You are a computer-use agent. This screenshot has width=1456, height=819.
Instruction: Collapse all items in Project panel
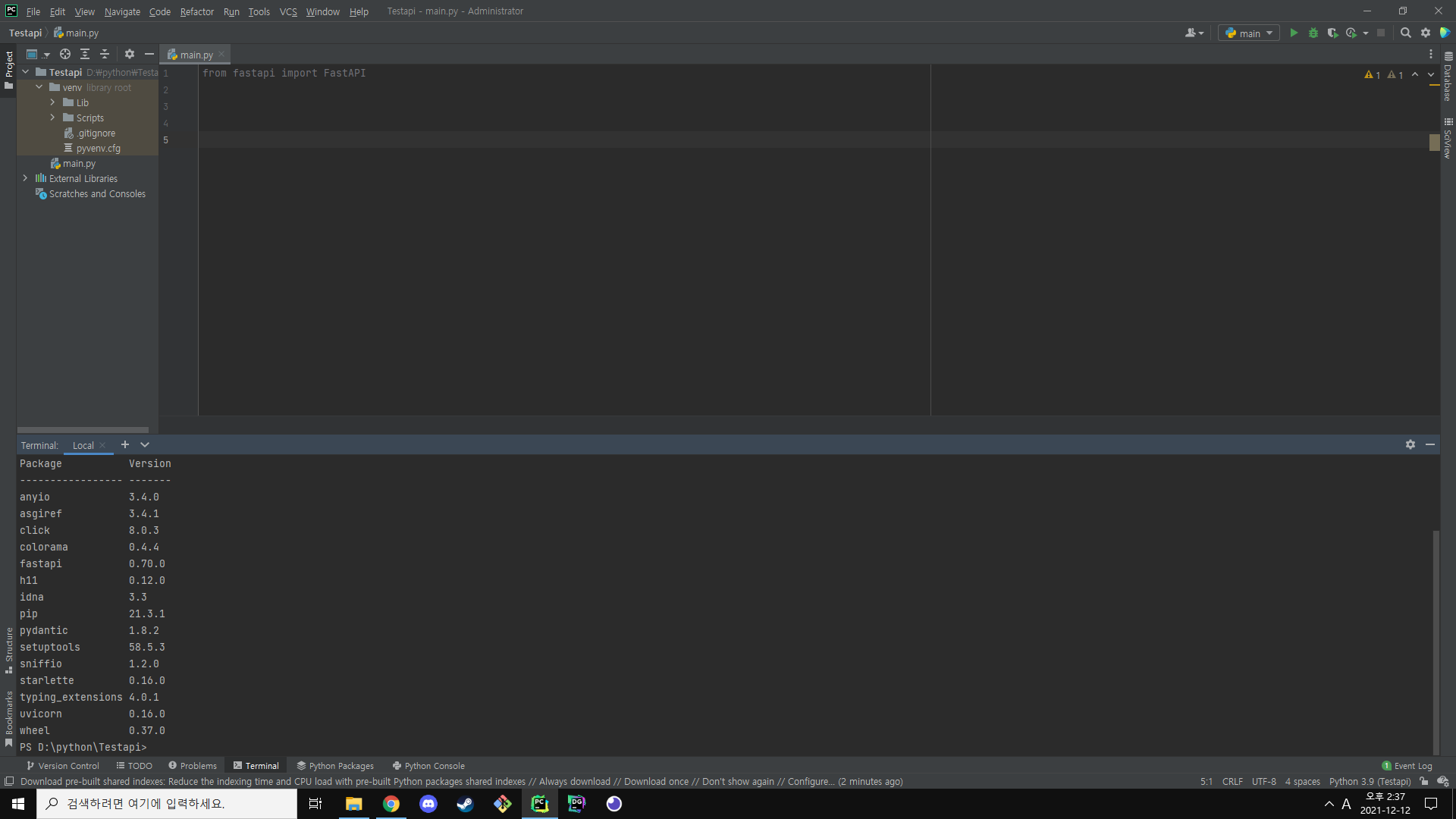click(x=105, y=55)
